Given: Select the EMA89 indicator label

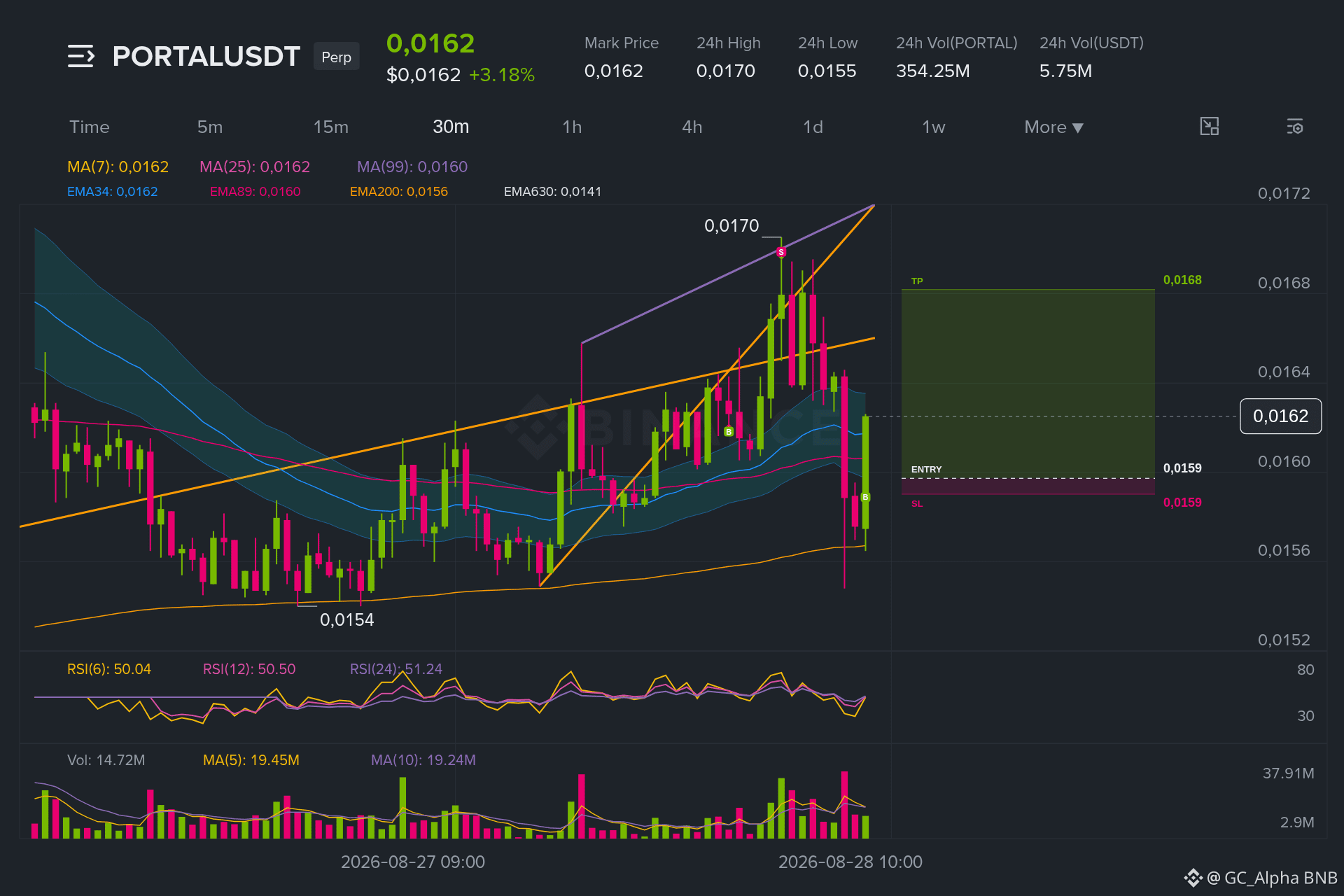Looking at the screenshot, I should pos(255,192).
